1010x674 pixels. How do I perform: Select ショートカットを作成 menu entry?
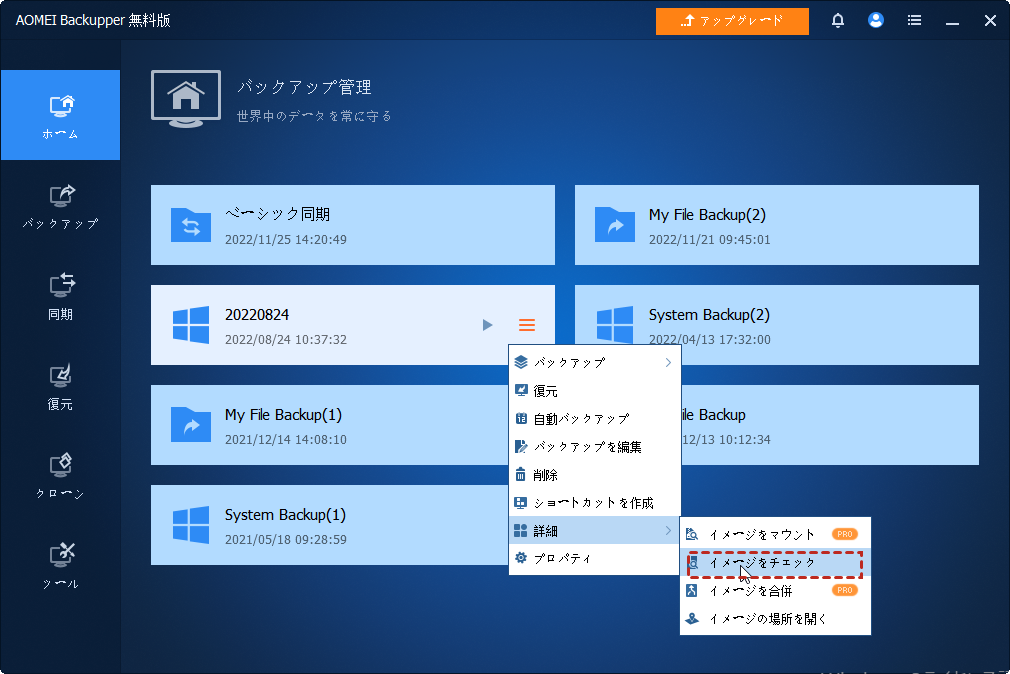click(595, 503)
